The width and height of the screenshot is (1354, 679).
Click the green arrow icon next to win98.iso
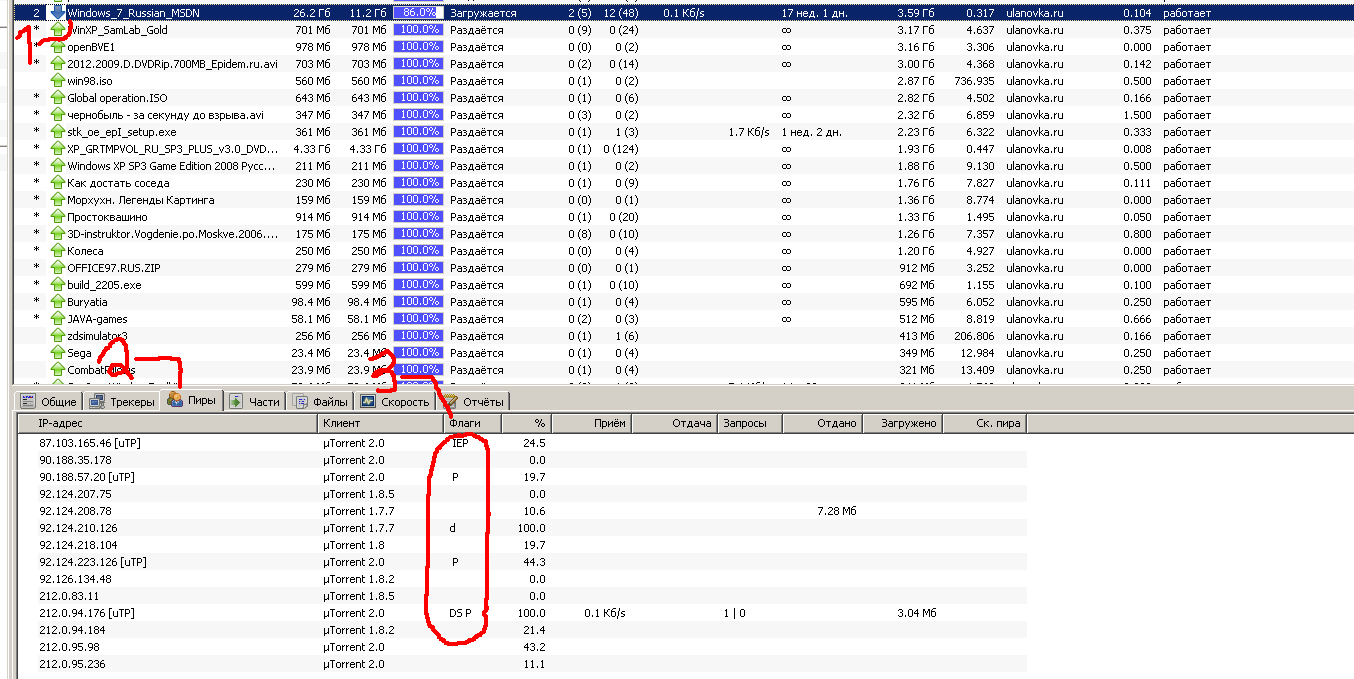[x=57, y=81]
